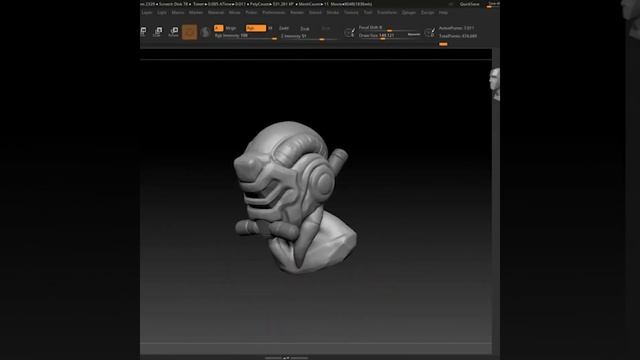Adjust the Rgb Intensity slider

coord(246,36)
